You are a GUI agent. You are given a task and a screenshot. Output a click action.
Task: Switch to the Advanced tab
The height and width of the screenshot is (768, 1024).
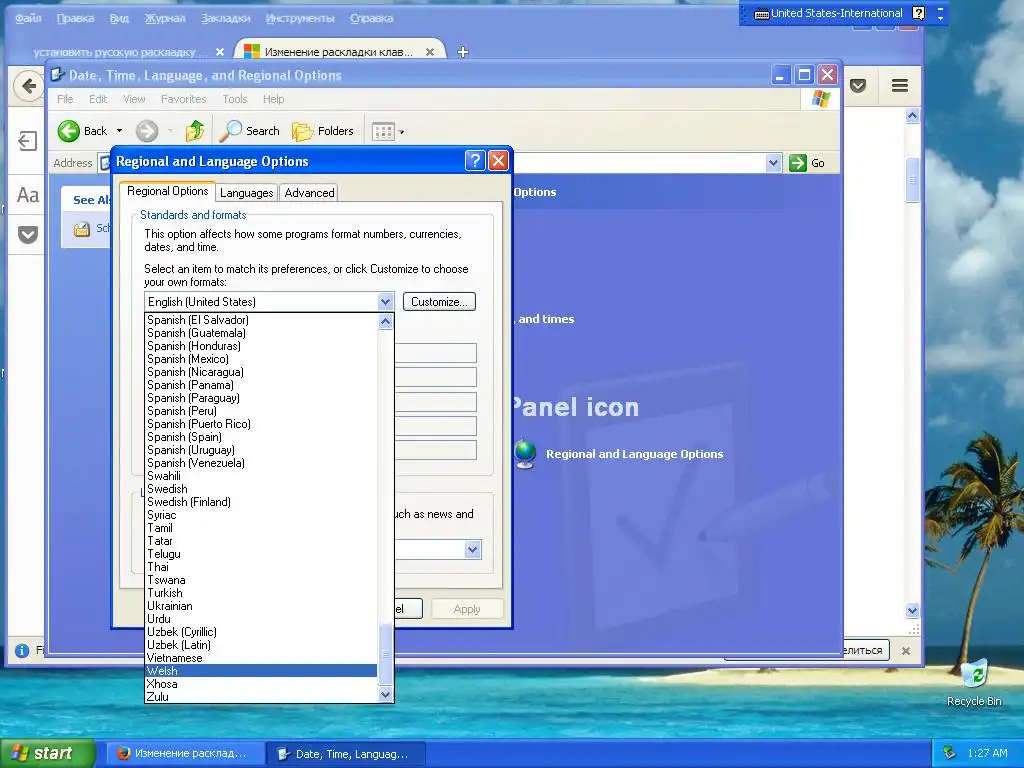[309, 193]
